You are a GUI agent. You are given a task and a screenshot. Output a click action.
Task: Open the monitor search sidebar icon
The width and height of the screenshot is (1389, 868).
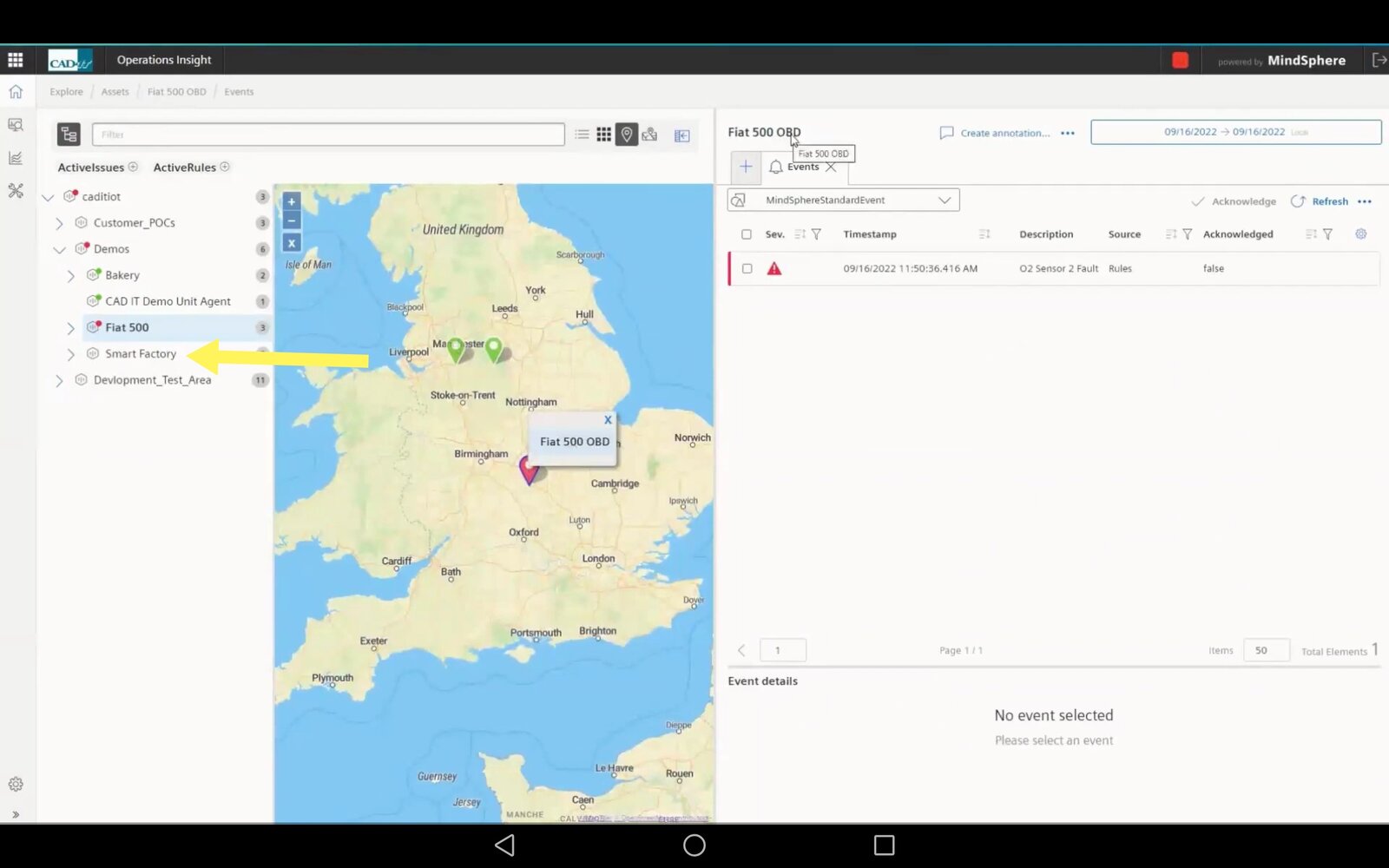(16, 125)
